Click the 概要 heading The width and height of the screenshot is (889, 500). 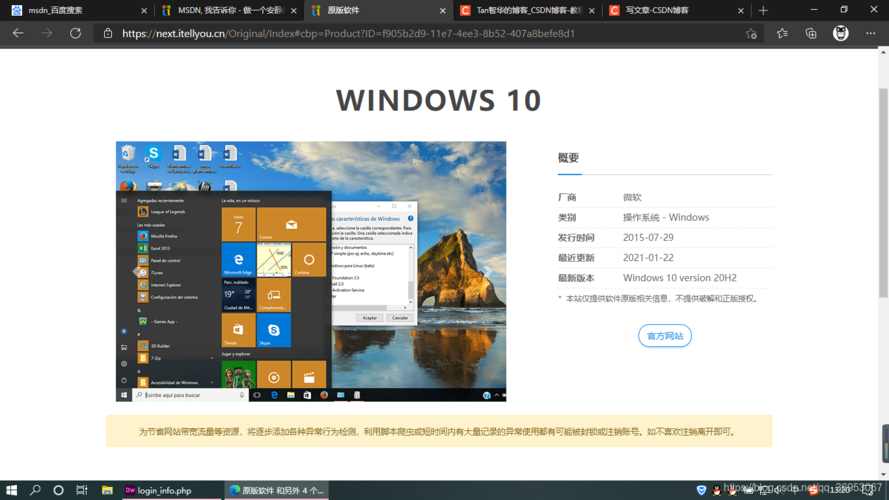click(x=568, y=158)
